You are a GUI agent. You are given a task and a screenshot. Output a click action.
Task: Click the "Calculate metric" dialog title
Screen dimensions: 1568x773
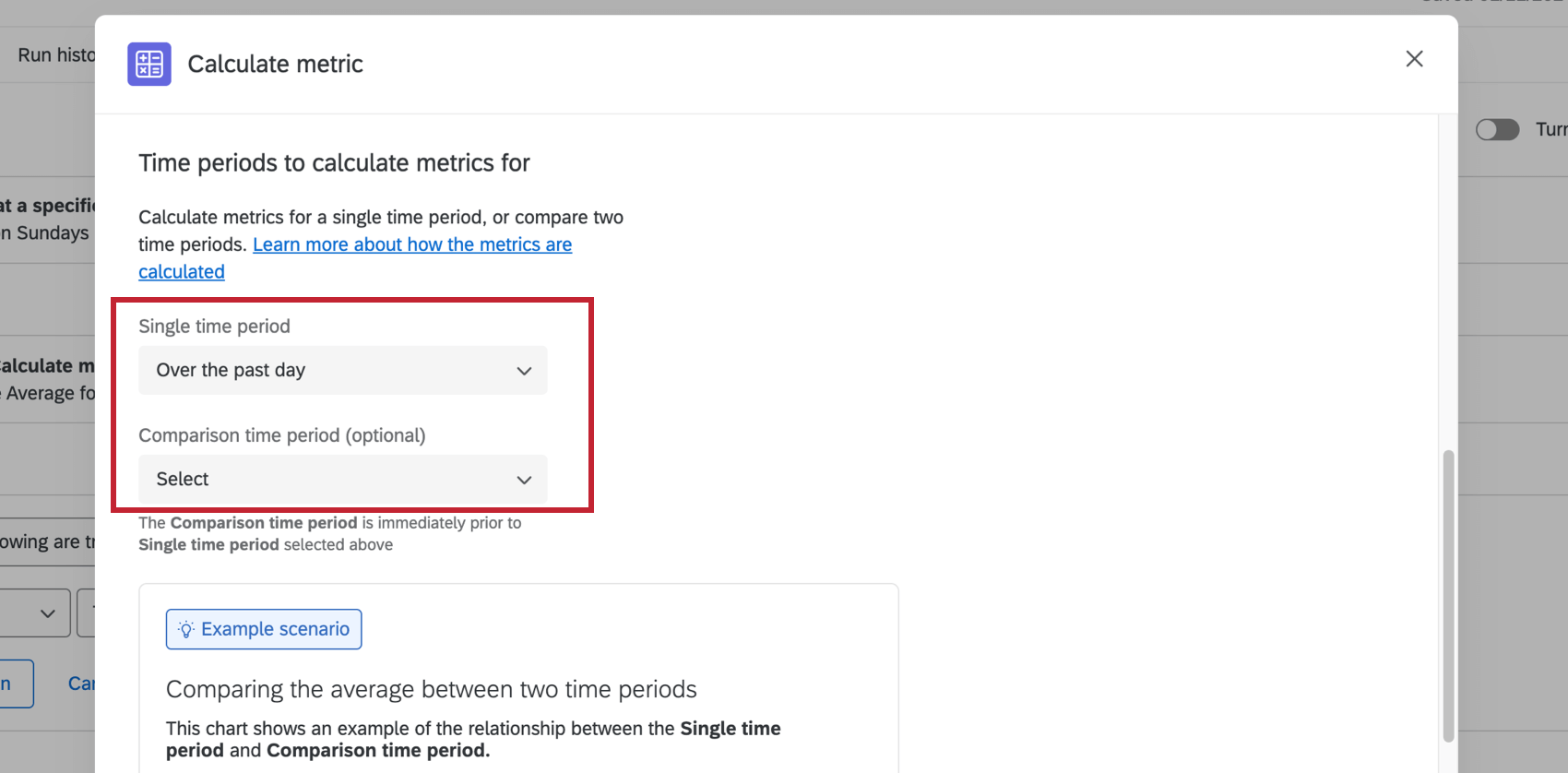tap(275, 64)
